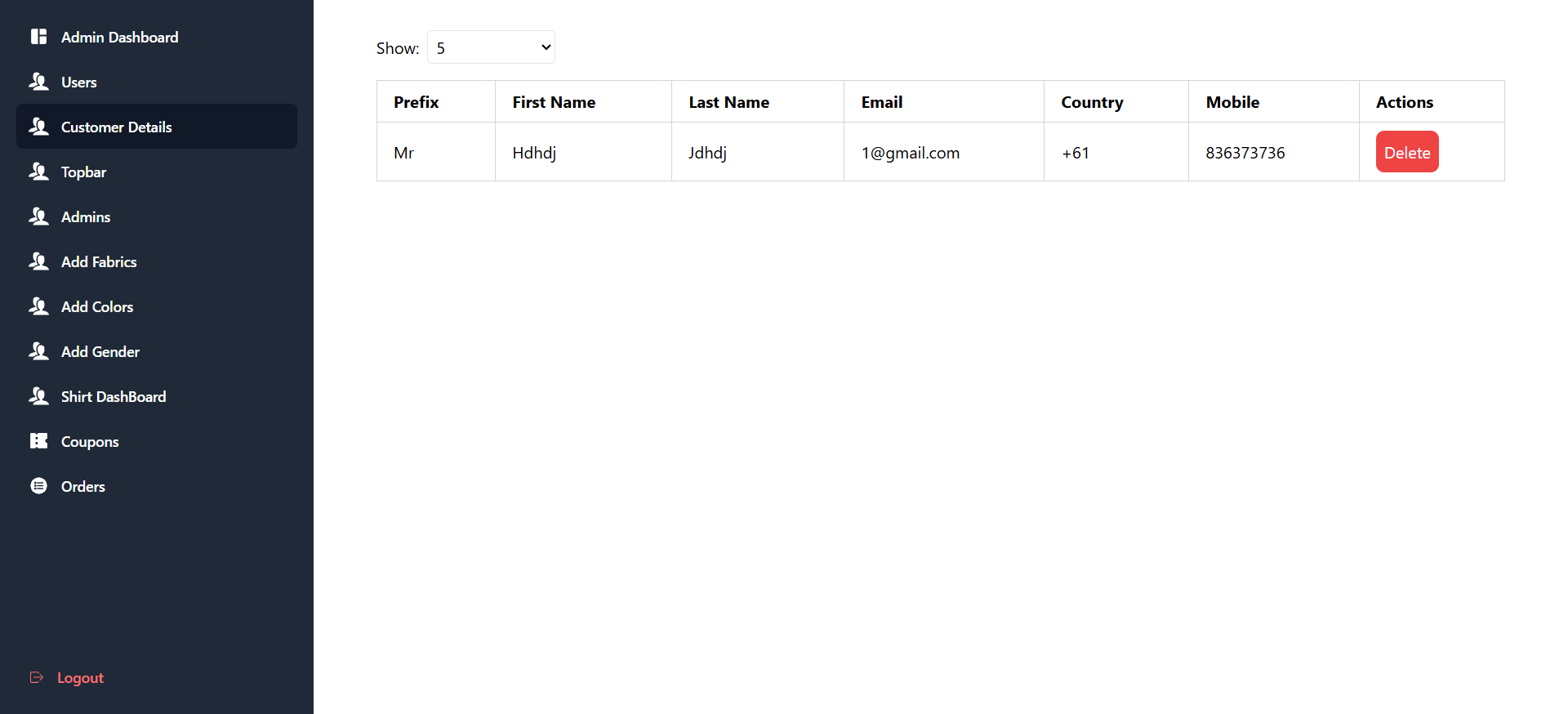Click the mobile number 836373736 cell

pyautogui.click(x=1245, y=153)
